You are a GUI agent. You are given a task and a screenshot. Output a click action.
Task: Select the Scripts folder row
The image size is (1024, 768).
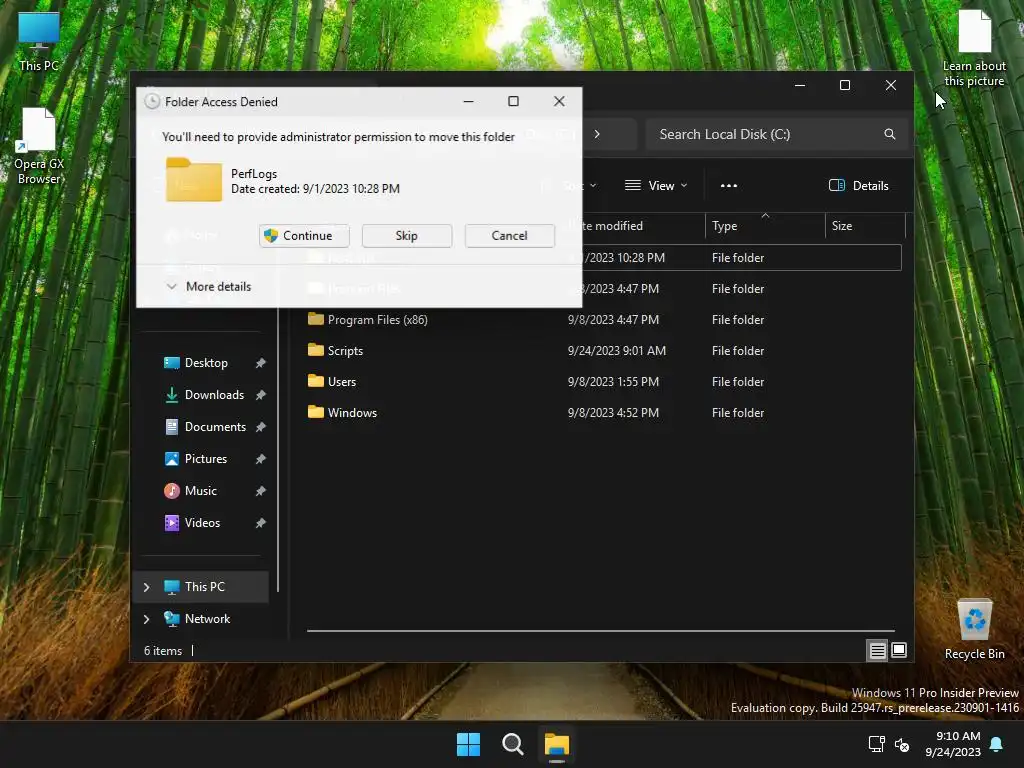point(604,351)
